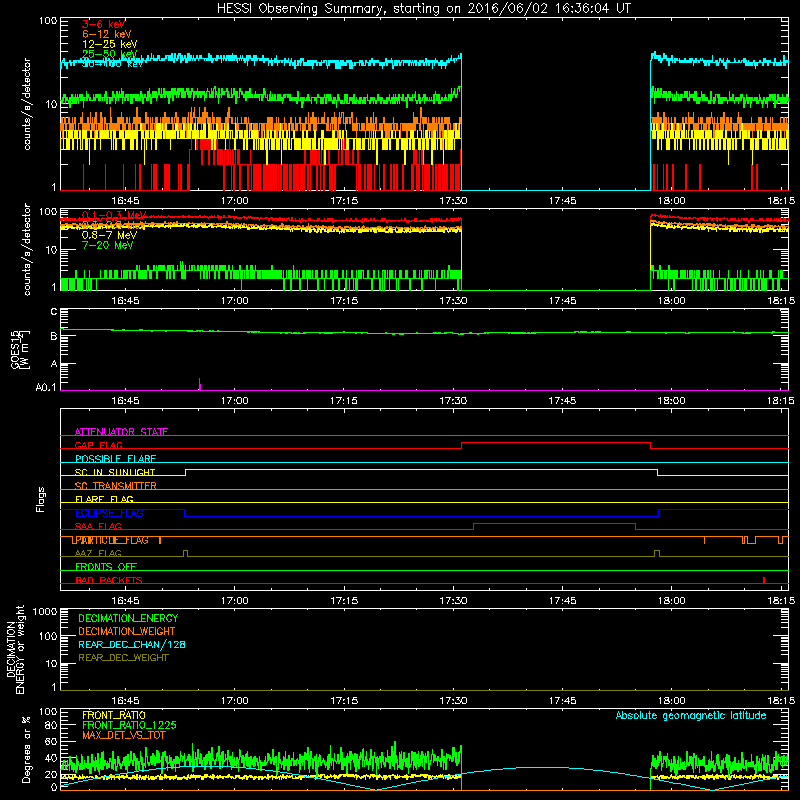Select the 6-12 keV legend label

pyautogui.click(x=107, y=34)
